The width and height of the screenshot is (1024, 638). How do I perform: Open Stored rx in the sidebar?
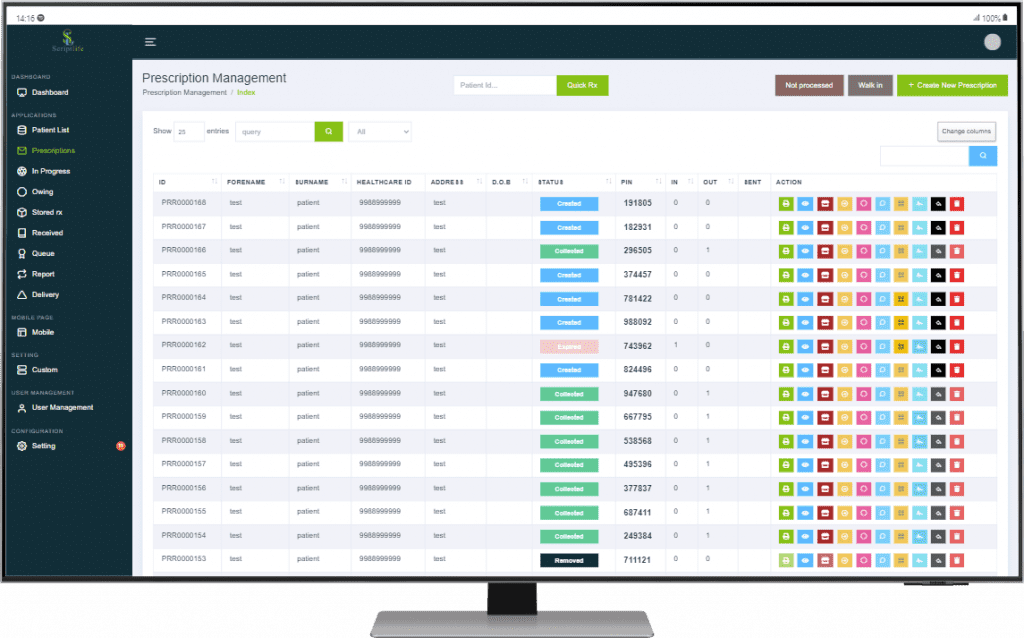[x=47, y=212]
